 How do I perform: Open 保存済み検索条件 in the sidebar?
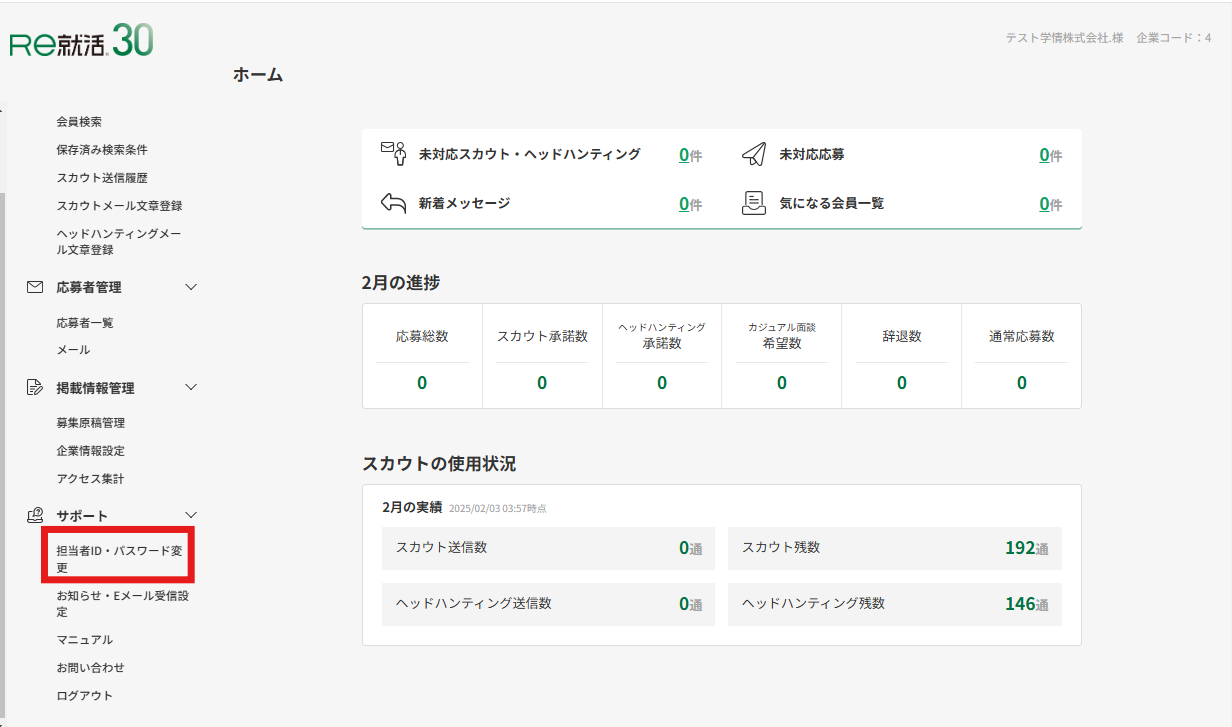point(102,150)
